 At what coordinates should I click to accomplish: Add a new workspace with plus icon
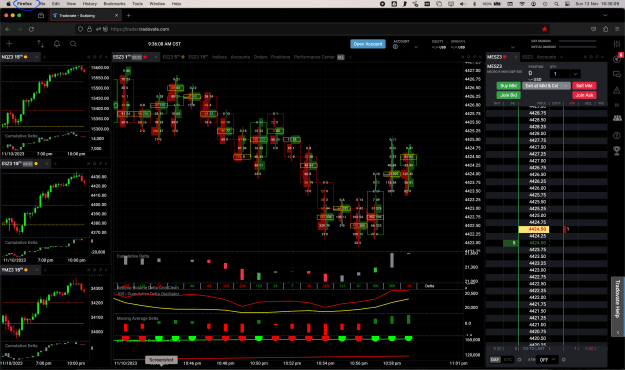(x=9, y=44)
